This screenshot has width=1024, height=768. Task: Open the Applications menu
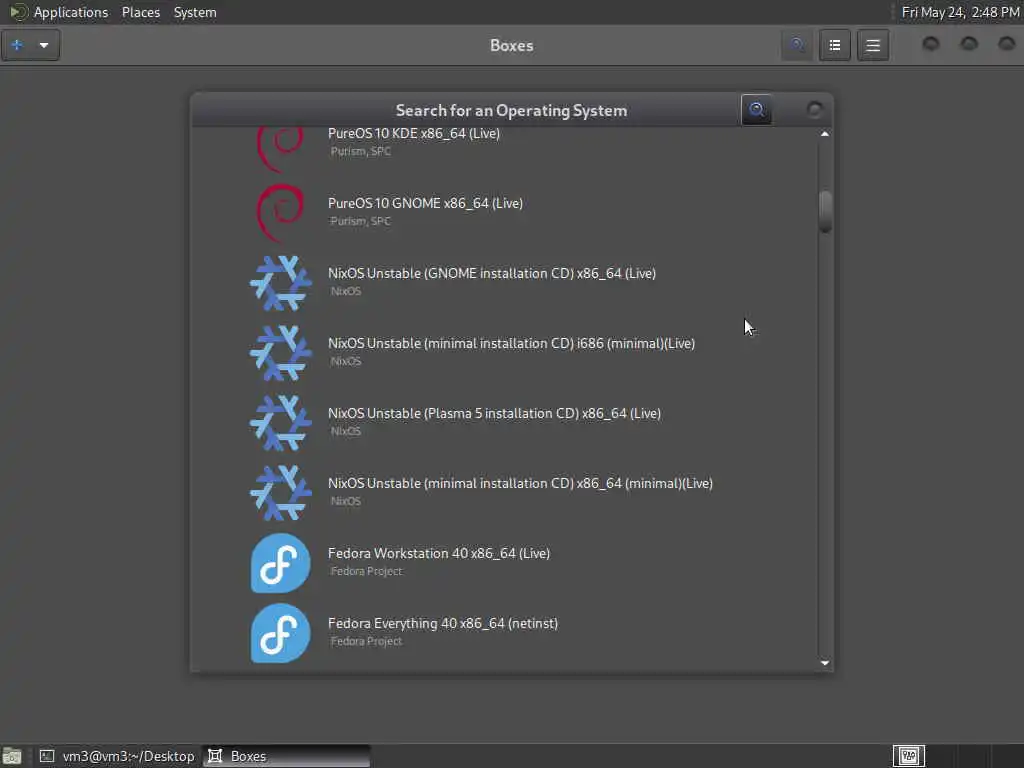(x=71, y=12)
